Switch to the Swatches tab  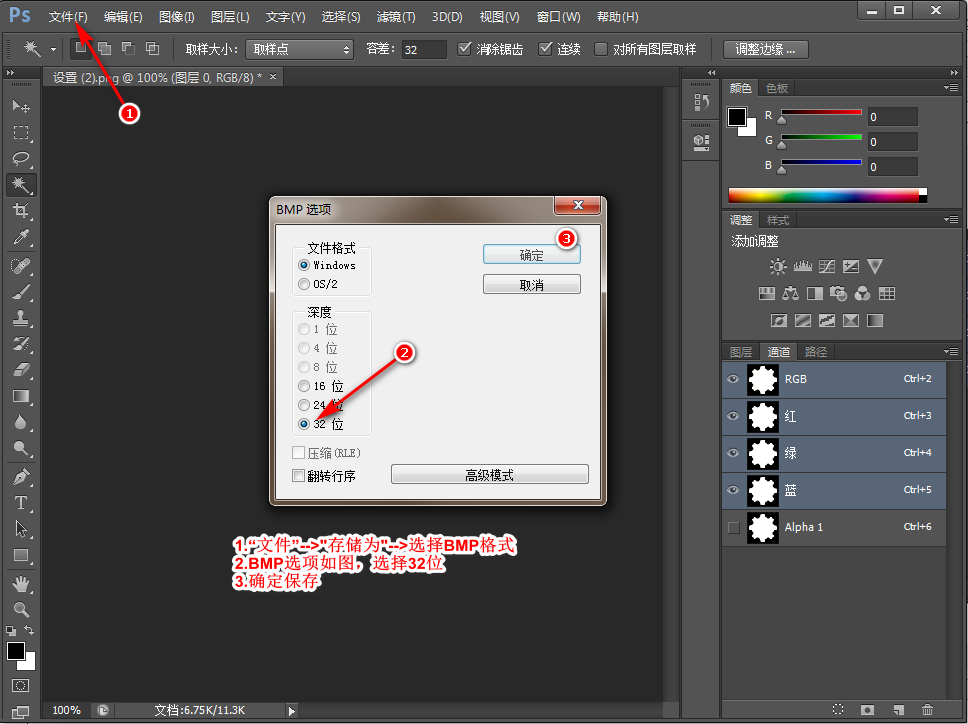777,88
